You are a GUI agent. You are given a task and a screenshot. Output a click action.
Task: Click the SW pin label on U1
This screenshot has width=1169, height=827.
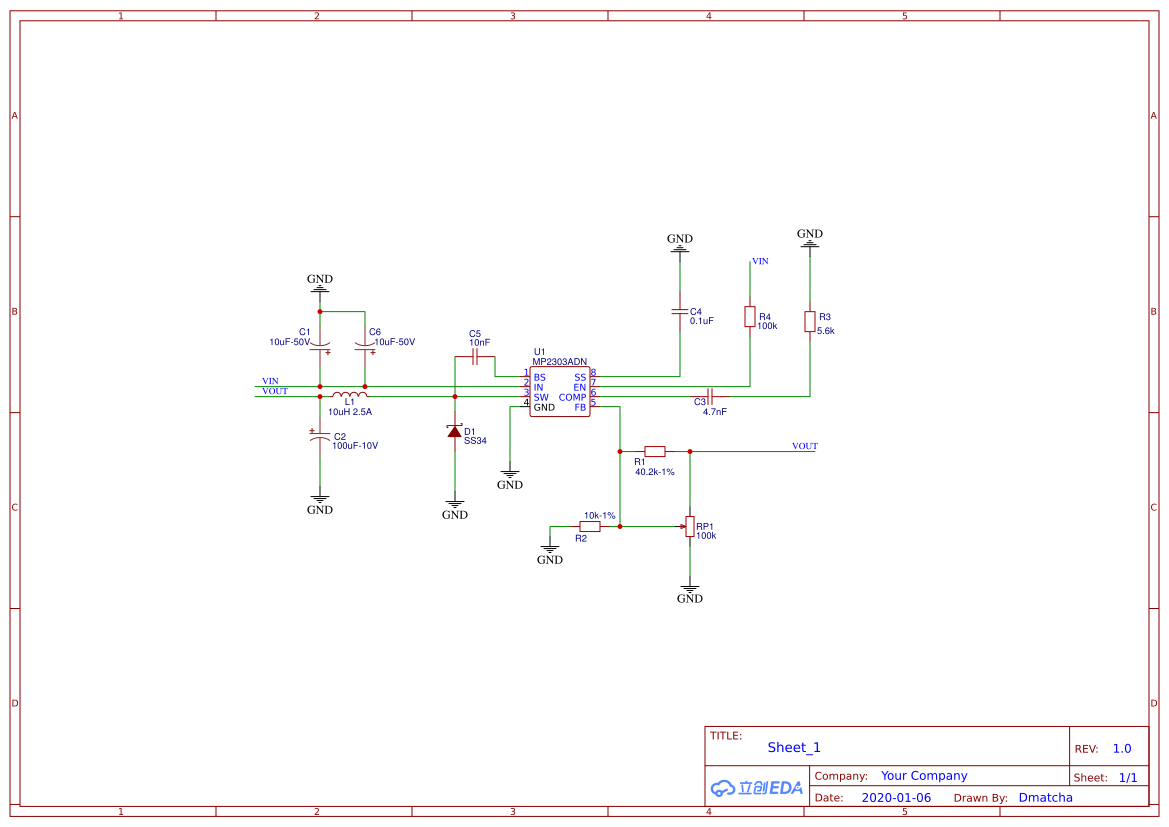coord(541,397)
